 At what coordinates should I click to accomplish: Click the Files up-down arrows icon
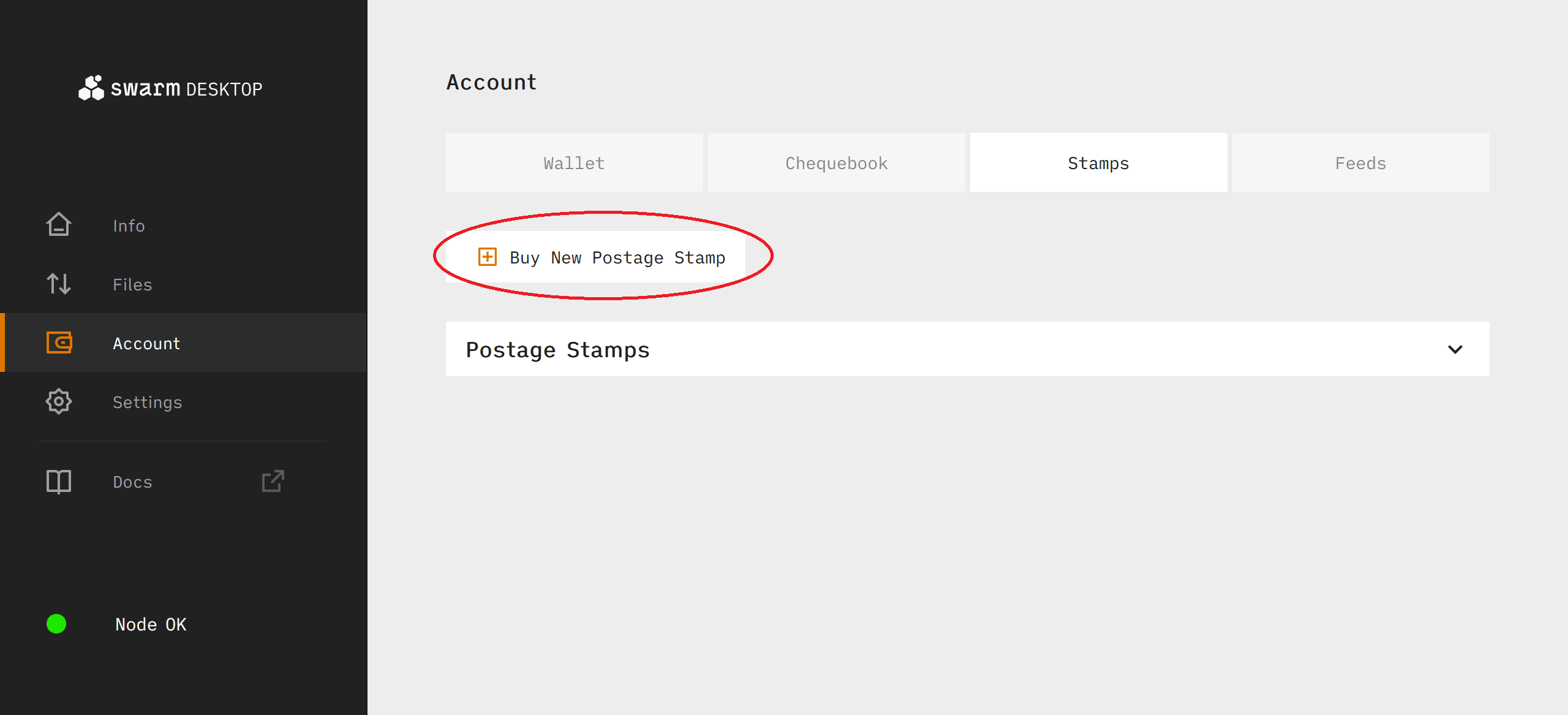click(59, 284)
